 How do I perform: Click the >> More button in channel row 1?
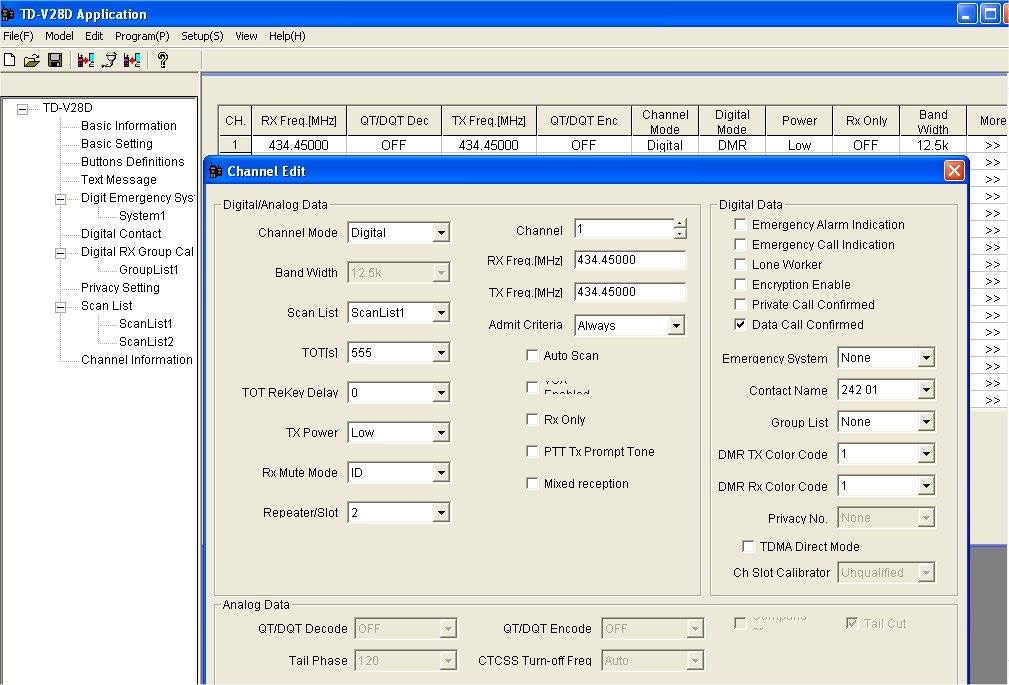(x=992, y=145)
